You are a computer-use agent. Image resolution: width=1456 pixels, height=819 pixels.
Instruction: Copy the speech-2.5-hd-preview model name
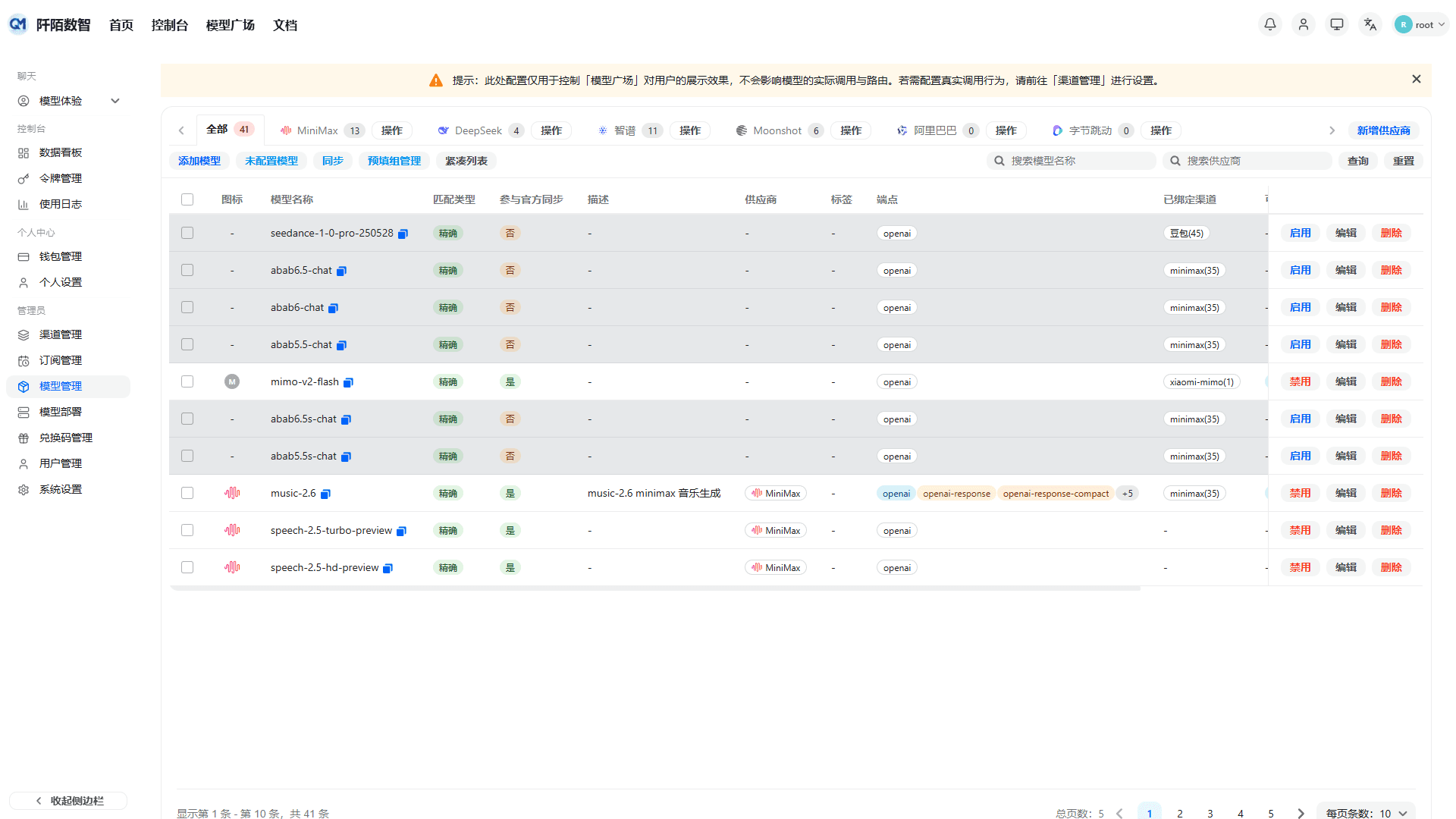[x=388, y=568]
